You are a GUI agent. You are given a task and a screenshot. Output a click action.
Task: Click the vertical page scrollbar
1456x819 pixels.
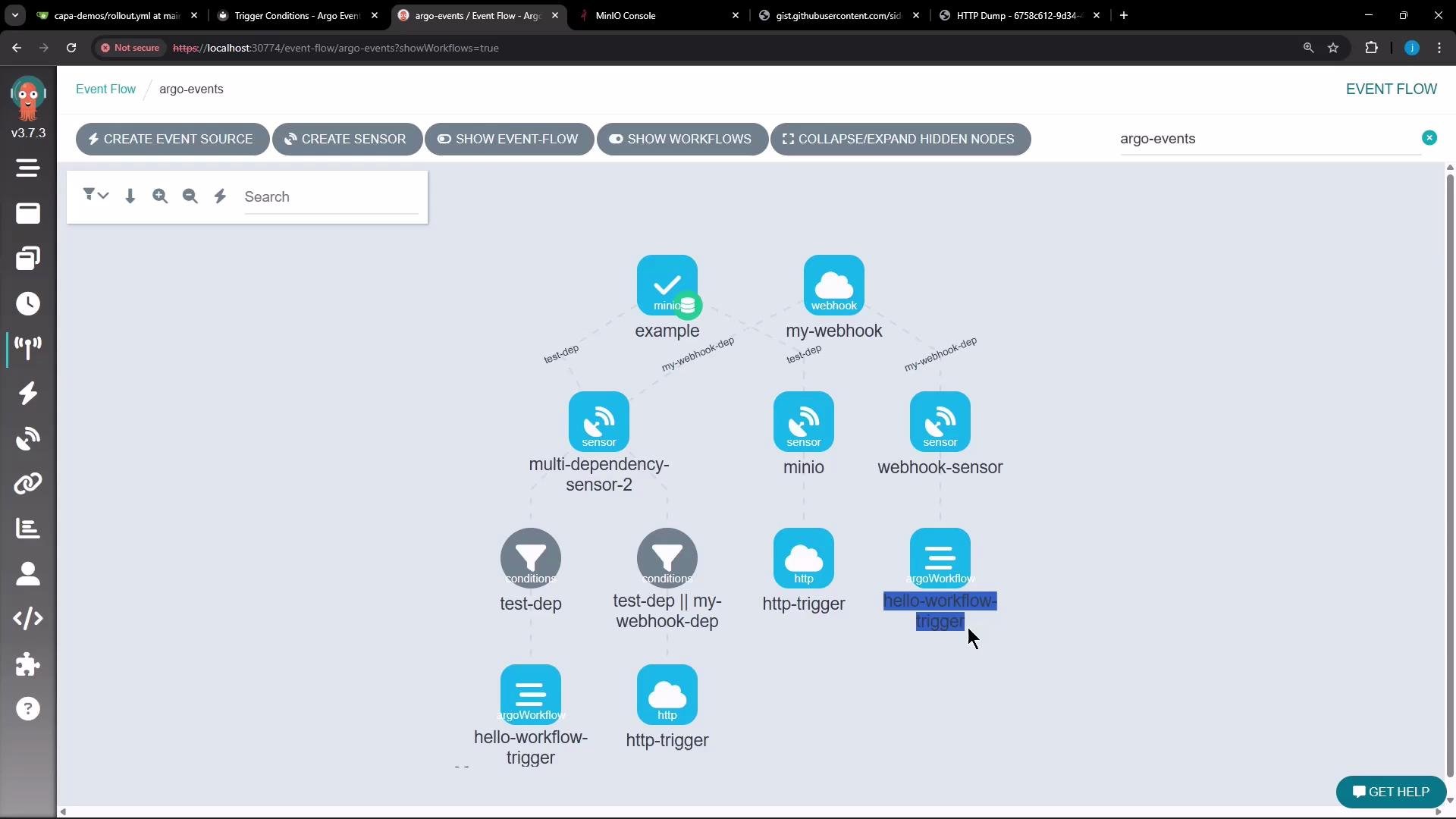pyautogui.click(x=1450, y=475)
